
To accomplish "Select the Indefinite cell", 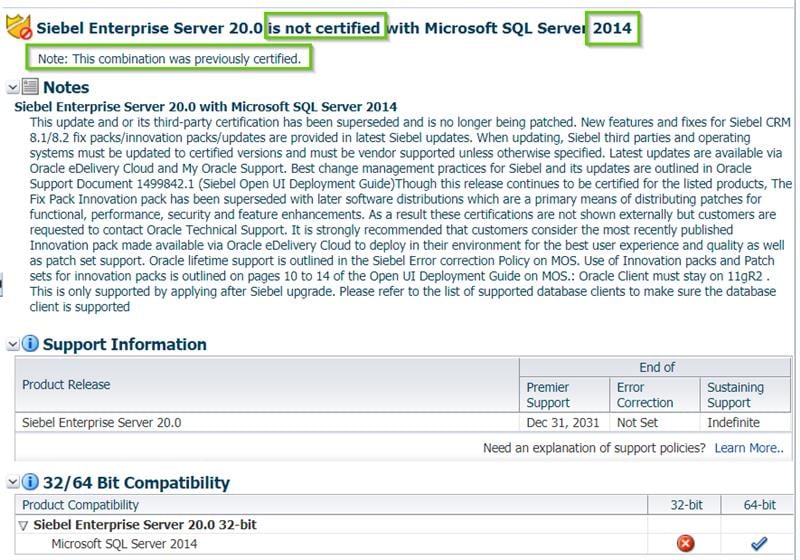I will (x=745, y=422).
